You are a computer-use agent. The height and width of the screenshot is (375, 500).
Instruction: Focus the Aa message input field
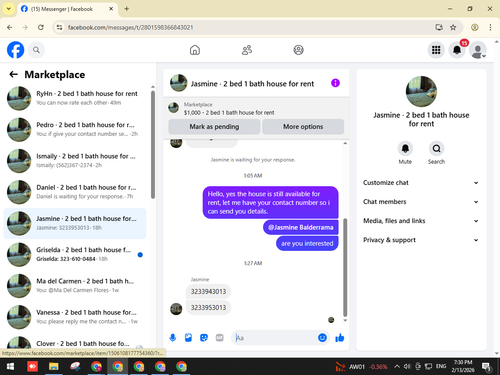[274, 338]
